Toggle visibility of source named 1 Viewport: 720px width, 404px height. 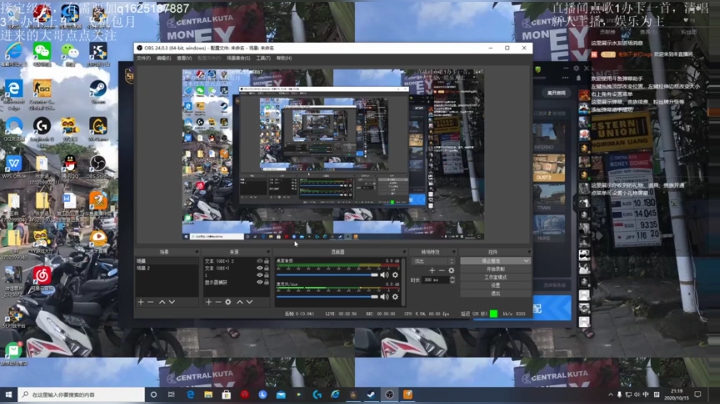click(x=259, y=275)
